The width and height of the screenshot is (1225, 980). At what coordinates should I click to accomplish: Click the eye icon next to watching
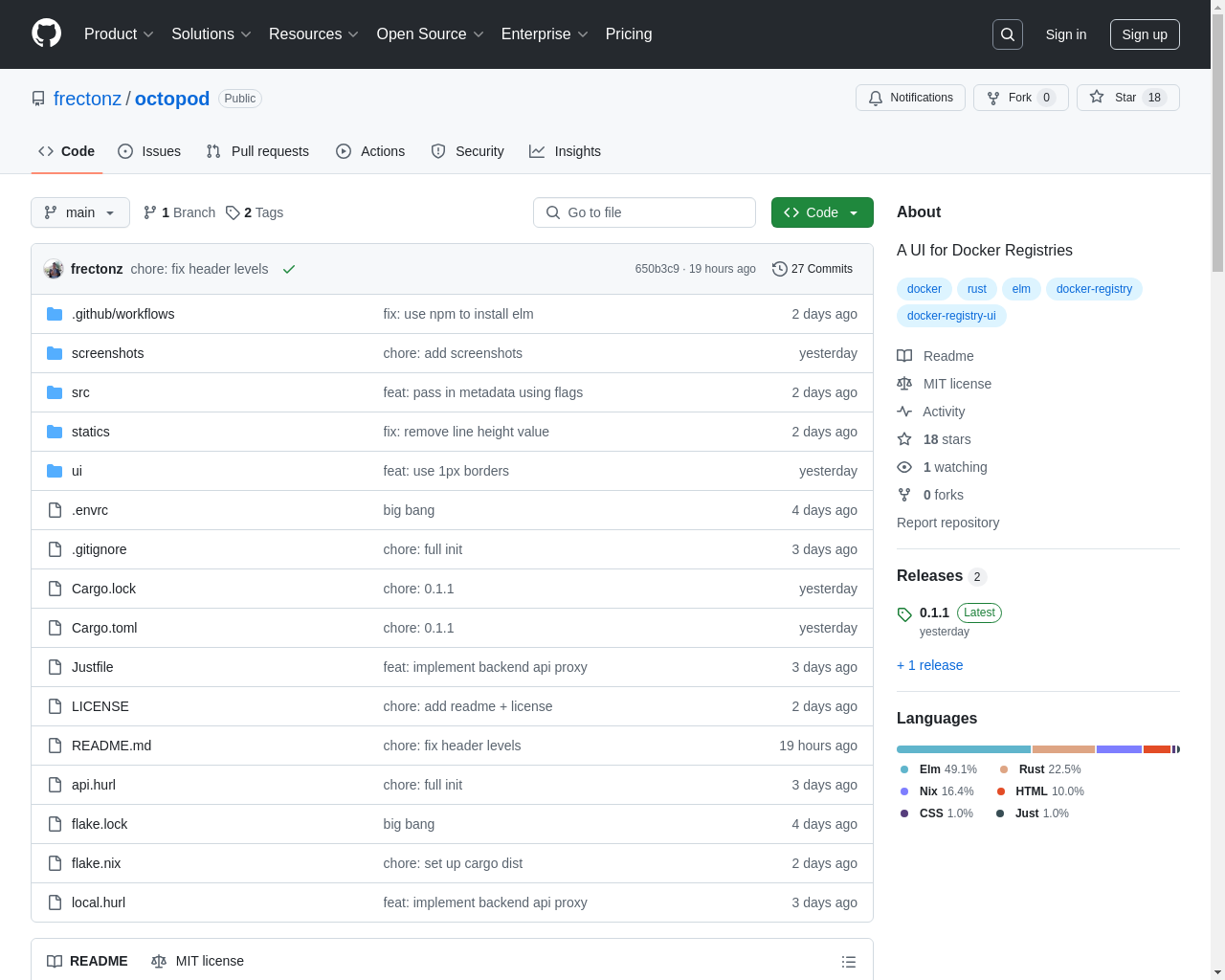pos(904,467)
